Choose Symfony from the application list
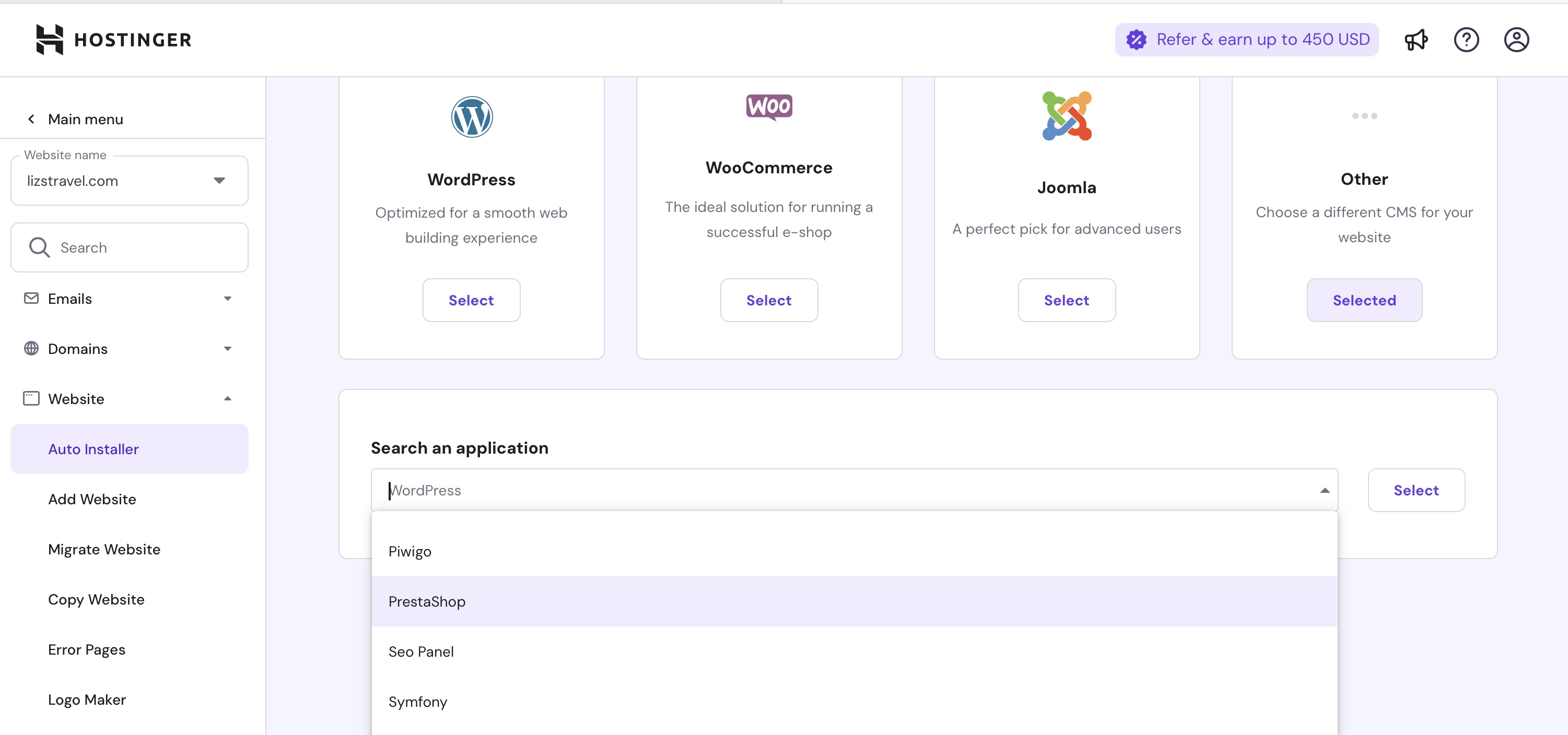 [x=855, y=702]
